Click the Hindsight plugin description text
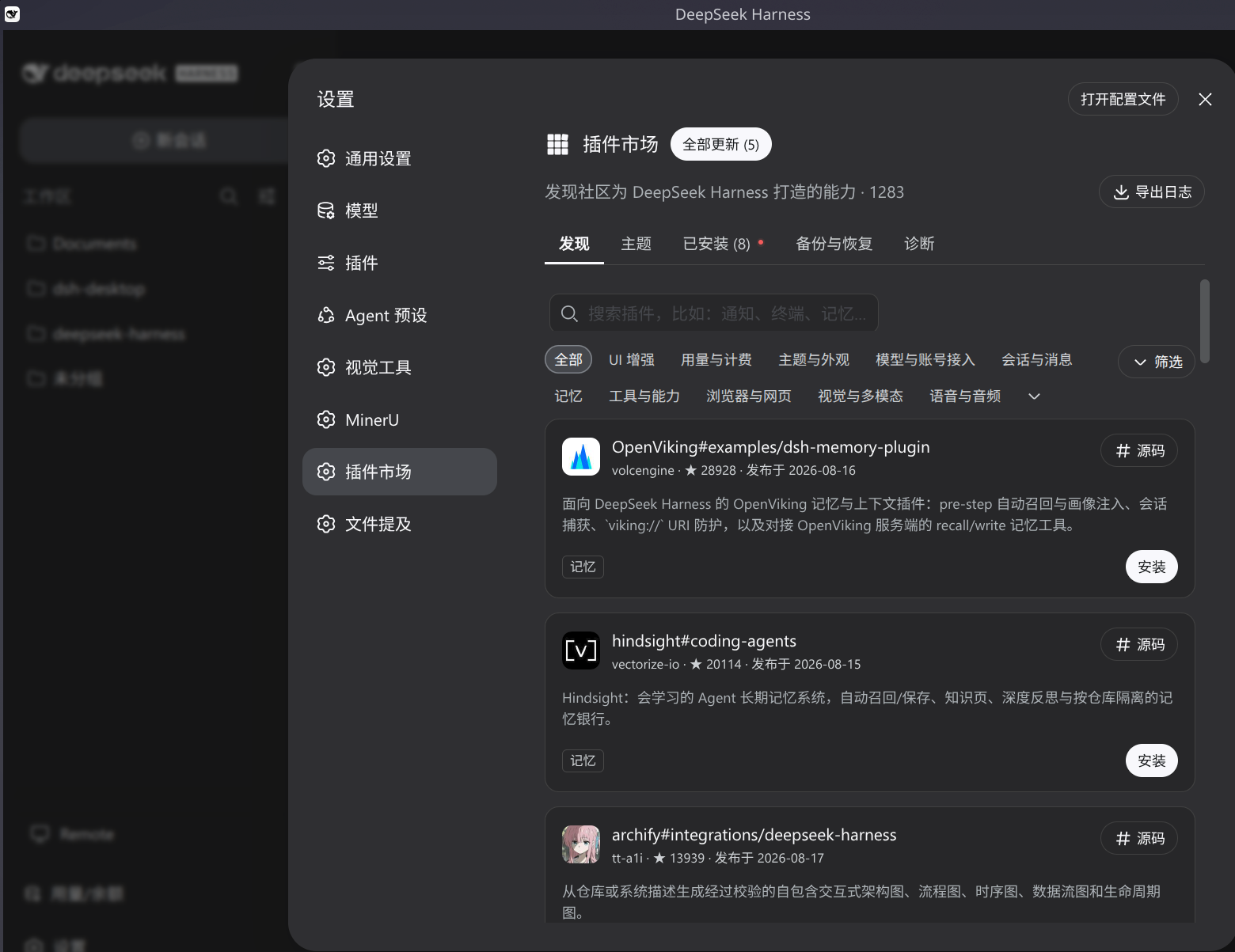The height and width of the screenshot is (952, 1235). (868, 708)
